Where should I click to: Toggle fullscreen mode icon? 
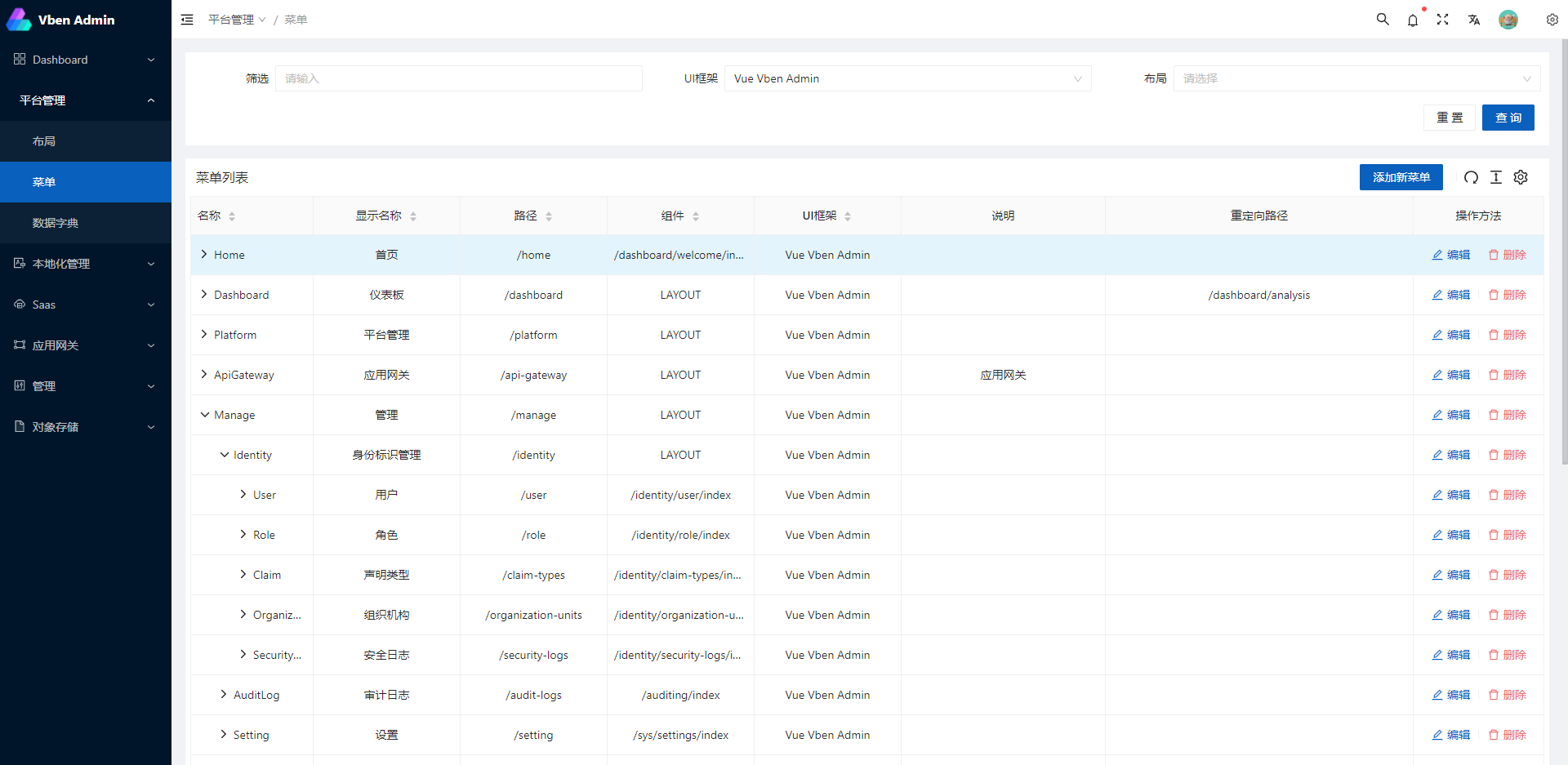tap(1443, 20)
